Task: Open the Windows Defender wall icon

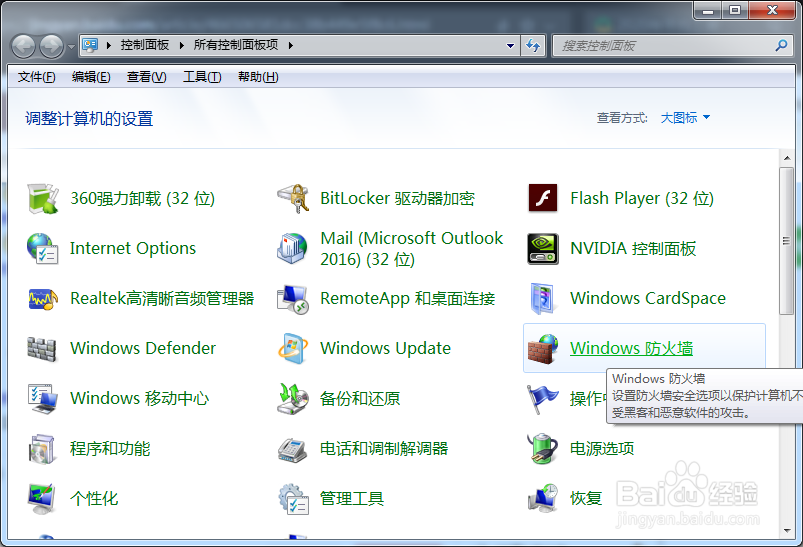Action: (x=43, y=348)
